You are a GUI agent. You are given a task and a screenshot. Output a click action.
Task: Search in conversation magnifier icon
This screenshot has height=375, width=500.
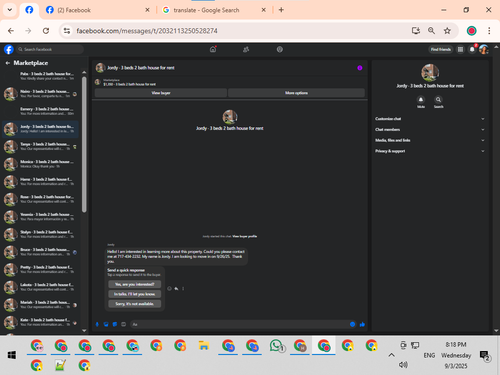438,99
